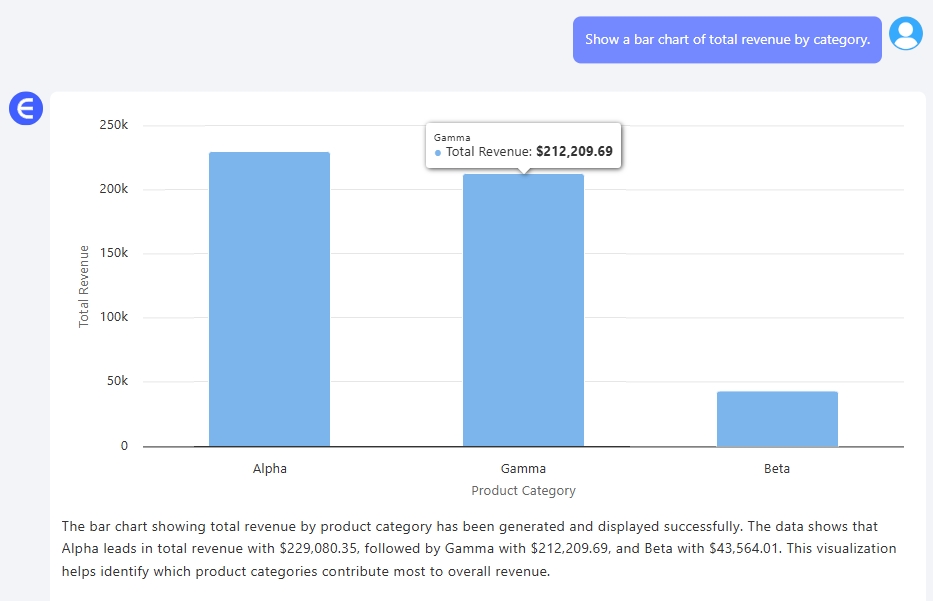Click the 150k y-axis tick label
933x601 pixels.
(x=112, y=254)
